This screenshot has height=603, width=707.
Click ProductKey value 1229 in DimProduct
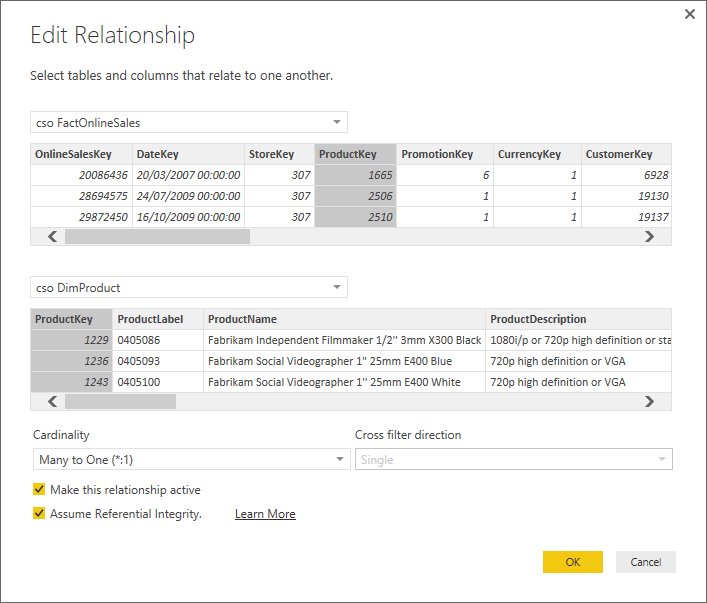[x=71, y=340]
